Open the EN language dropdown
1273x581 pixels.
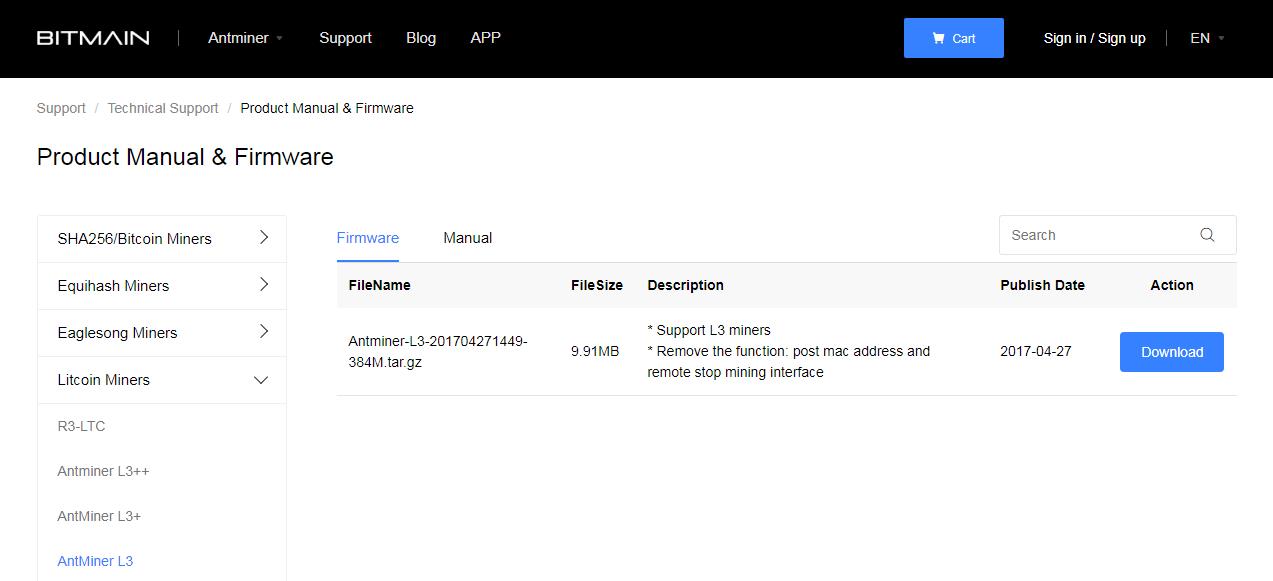pyautogui.click(x=1207, y=38)
